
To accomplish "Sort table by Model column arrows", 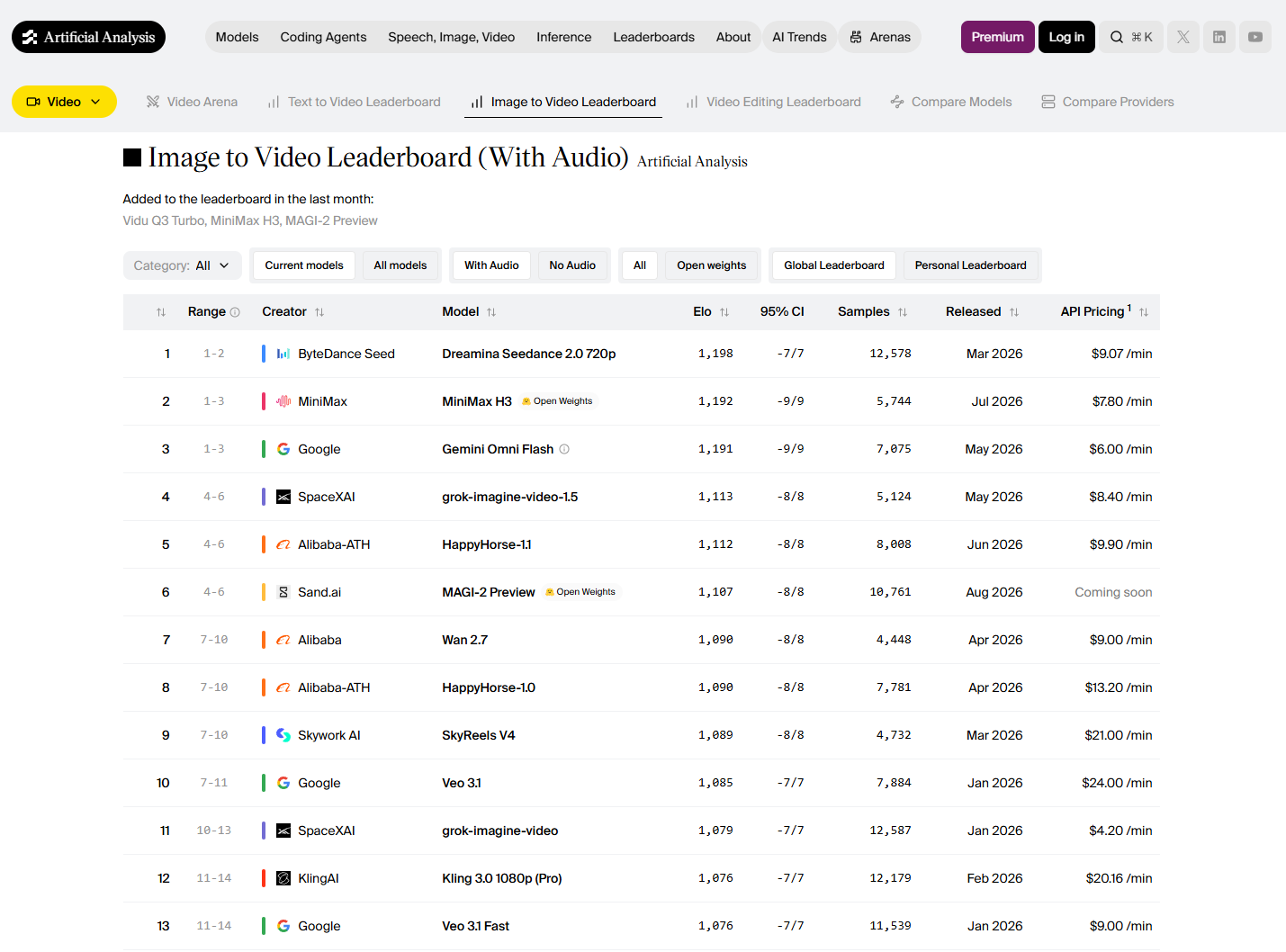I will [x=491, y=312].
